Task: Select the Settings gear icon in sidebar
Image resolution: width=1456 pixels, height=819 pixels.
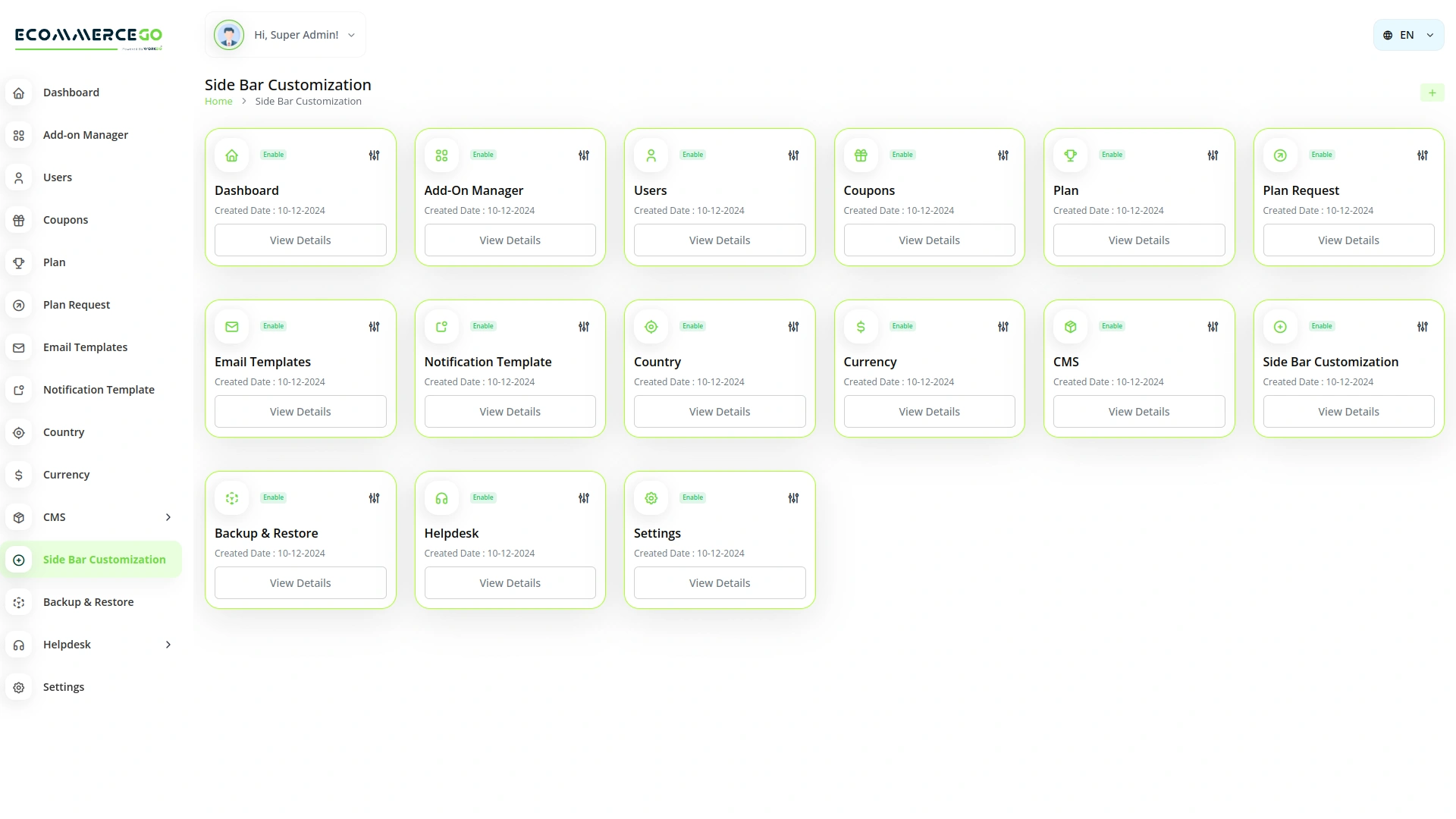Action: pyautogui.click(x=18, y=686)
